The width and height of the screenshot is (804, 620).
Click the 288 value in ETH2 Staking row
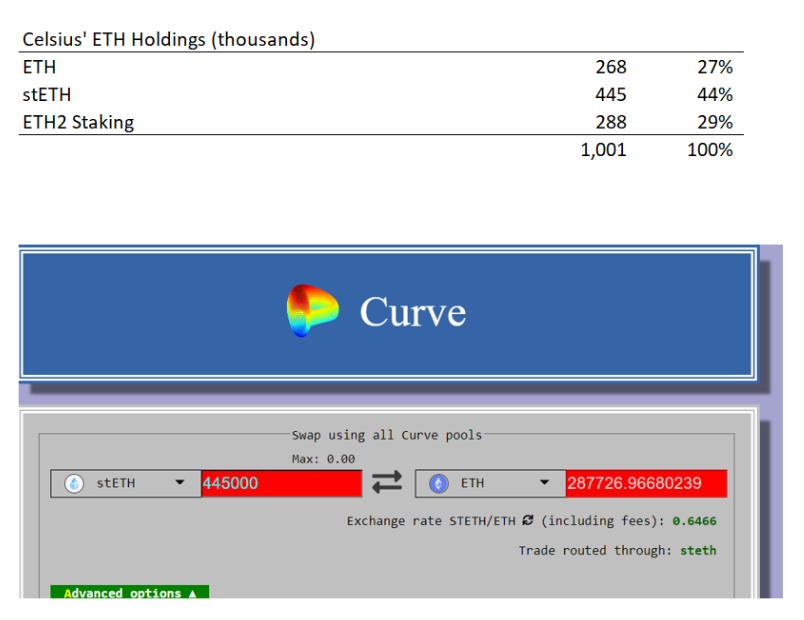(611, 123)
